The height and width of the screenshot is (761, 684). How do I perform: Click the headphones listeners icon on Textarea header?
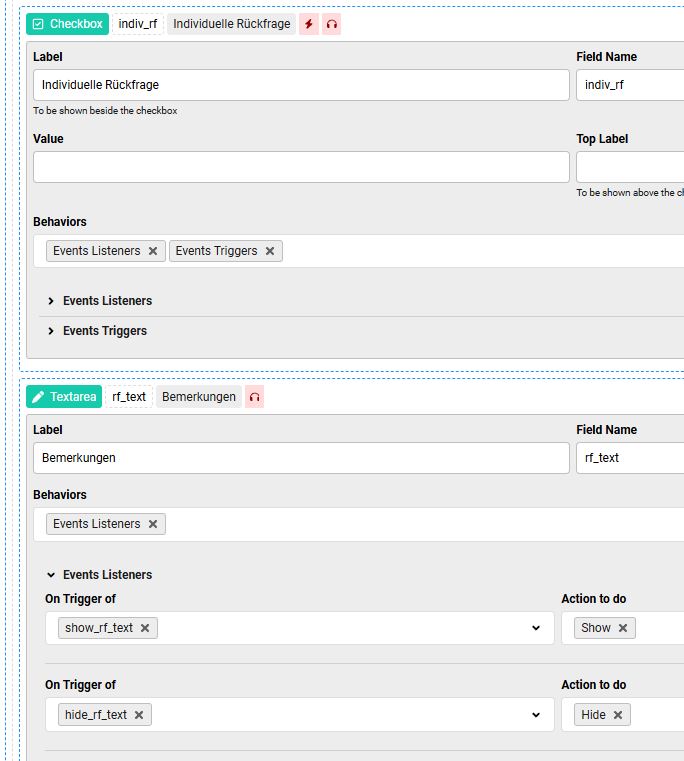(x=255, y=397)
